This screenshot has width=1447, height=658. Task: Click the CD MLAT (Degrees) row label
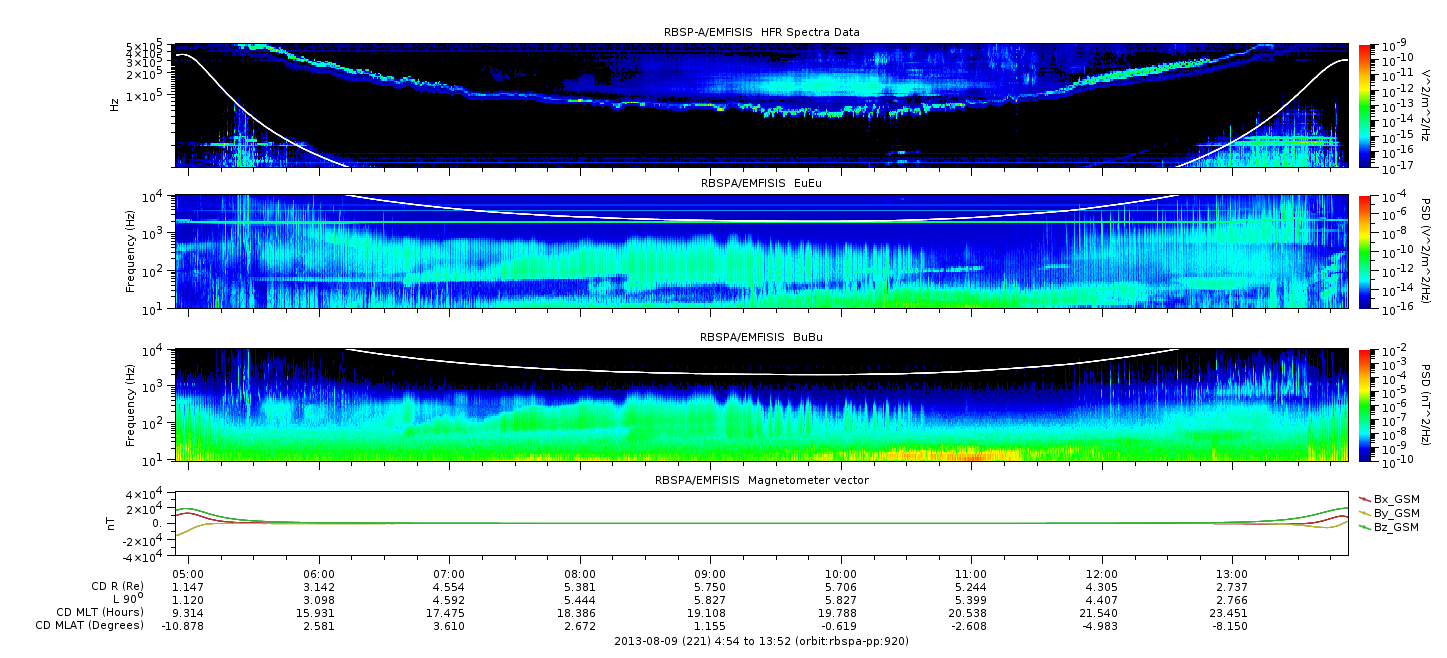[x=89, y=625]
